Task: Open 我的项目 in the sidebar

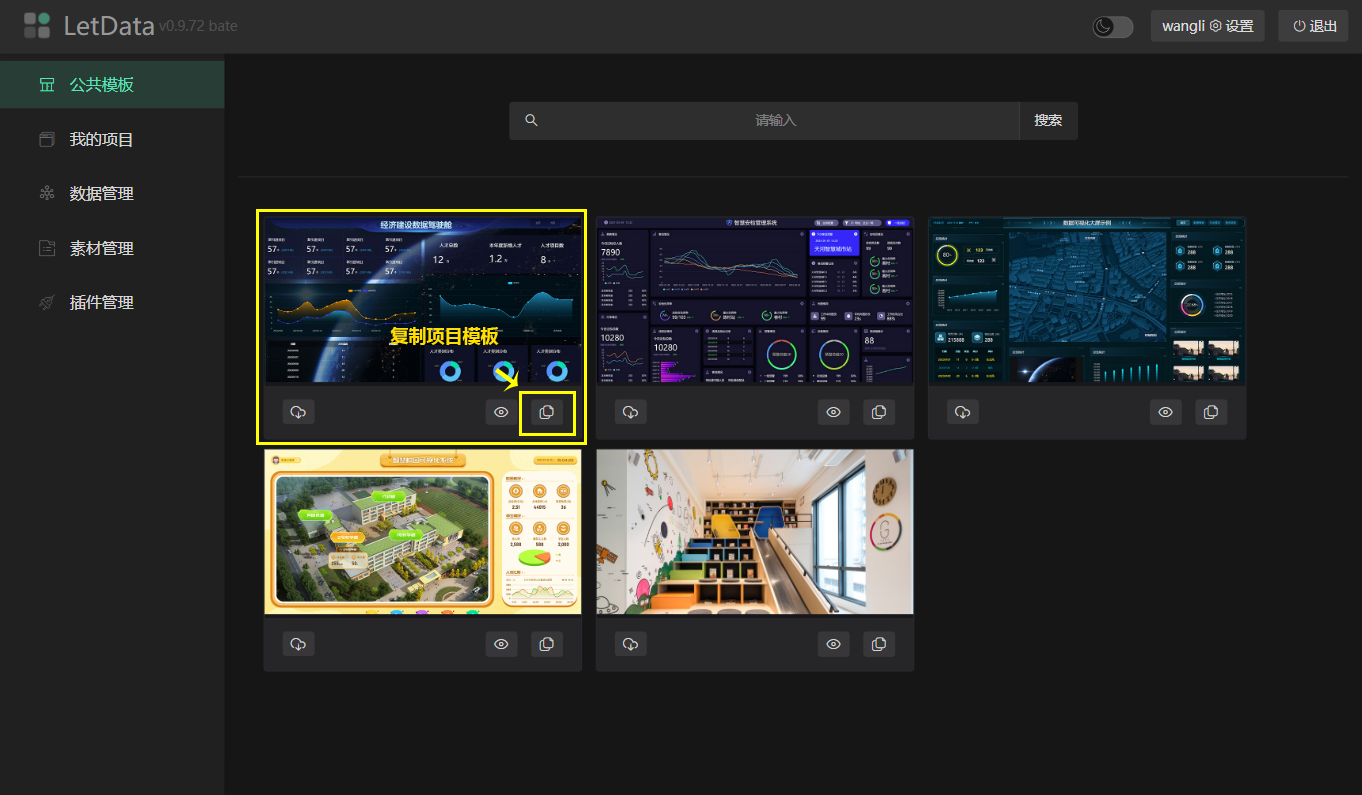Action: [101, 139]
